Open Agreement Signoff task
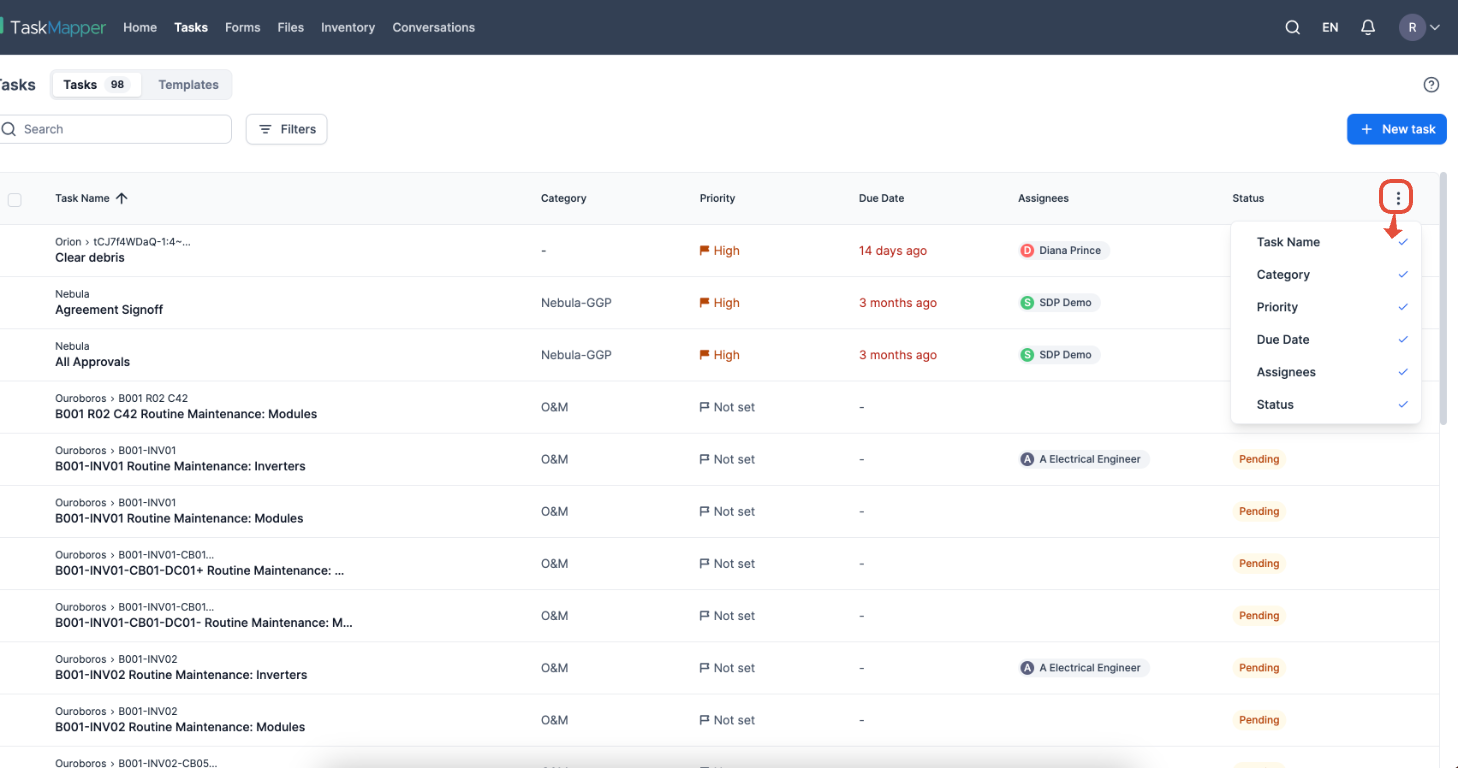 [109, 310]
